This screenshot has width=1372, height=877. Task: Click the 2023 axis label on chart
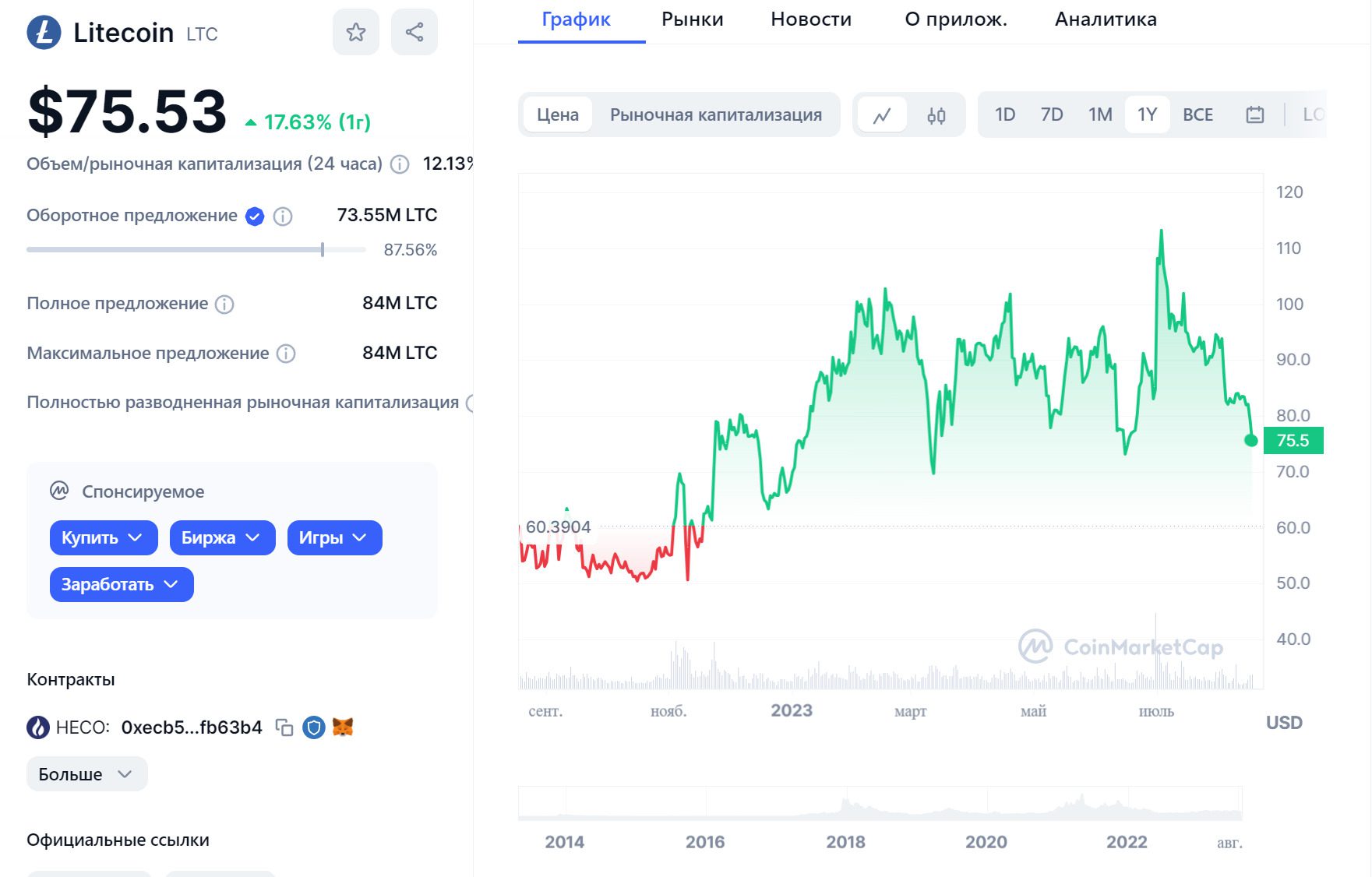point(792,710)
